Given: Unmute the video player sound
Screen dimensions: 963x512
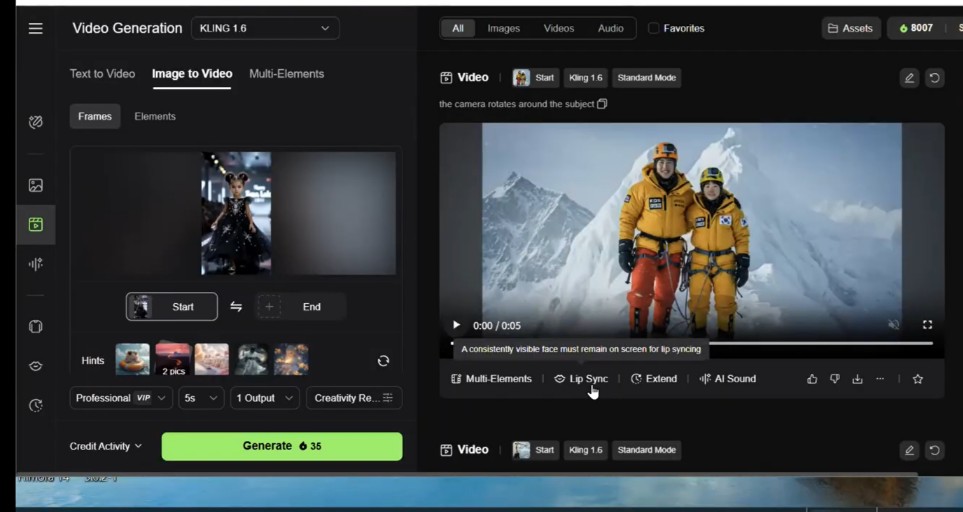Looking at the screenshot, I should (894, 325).
